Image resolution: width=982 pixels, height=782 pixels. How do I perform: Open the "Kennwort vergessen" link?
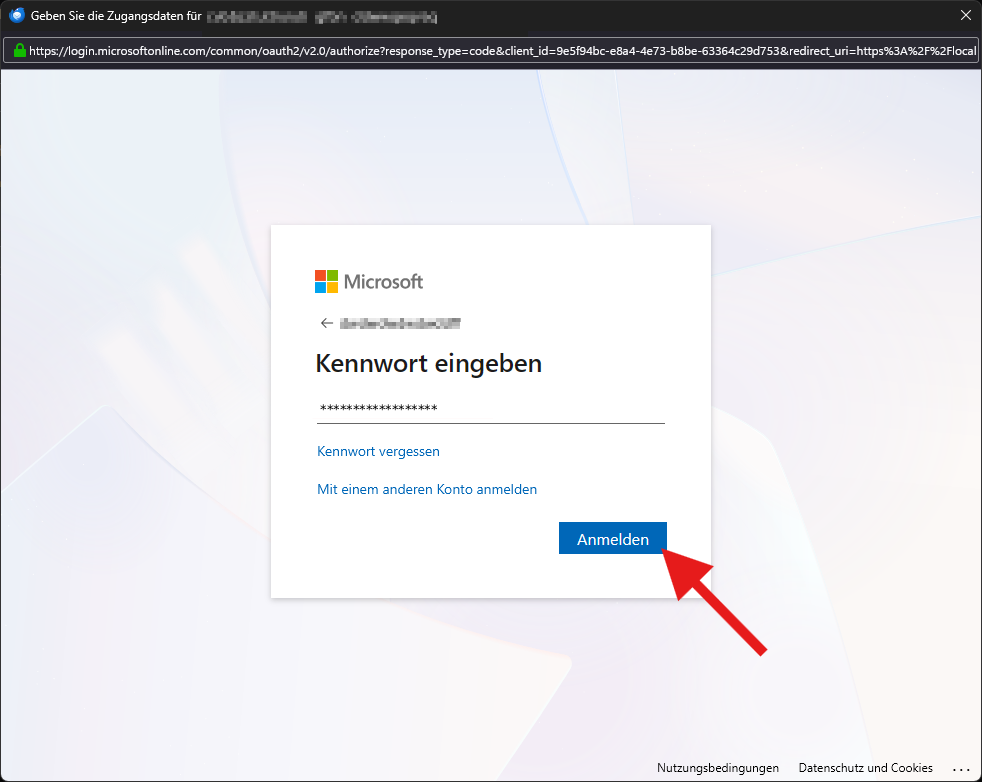point(378,451)
